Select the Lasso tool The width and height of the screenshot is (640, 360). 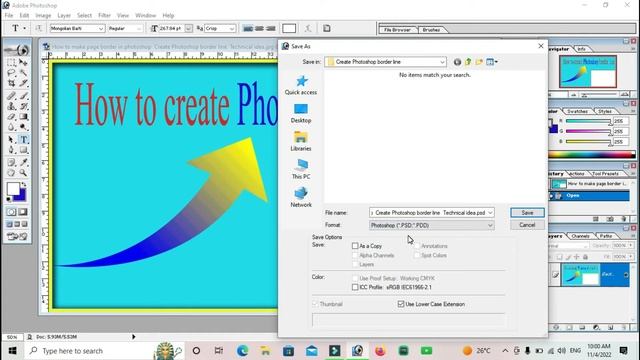(x=11, y=73)
